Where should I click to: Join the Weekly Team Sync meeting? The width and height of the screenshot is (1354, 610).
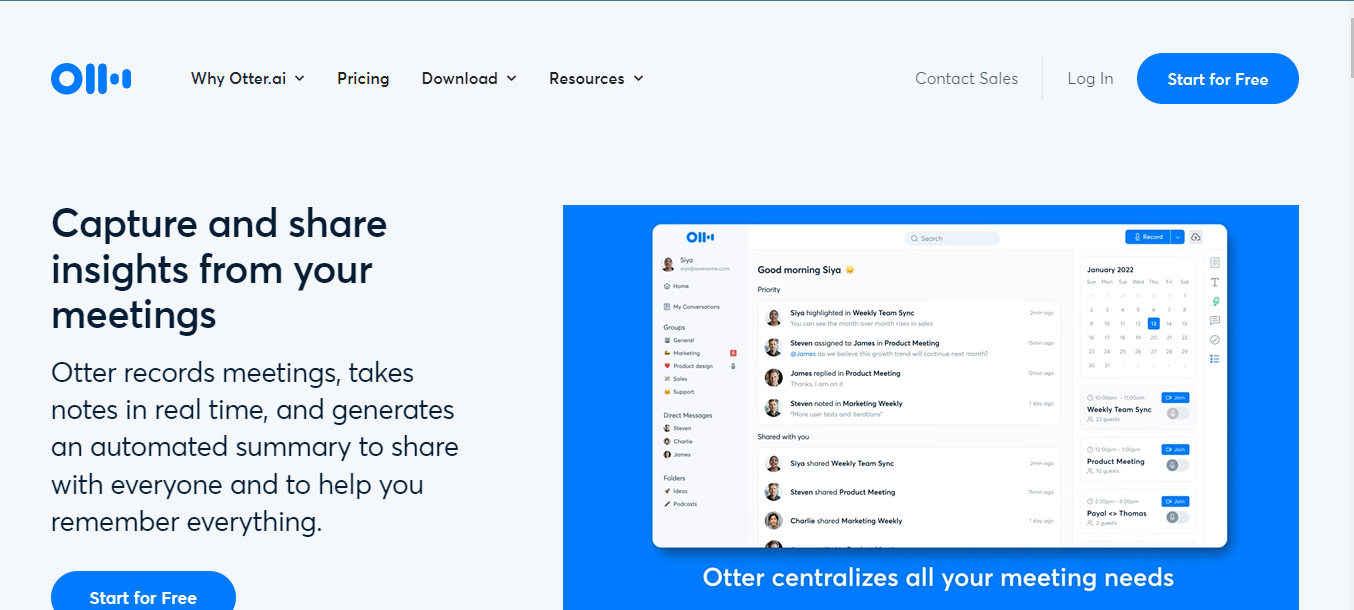pyautogui.click(x=1175, y=397)
